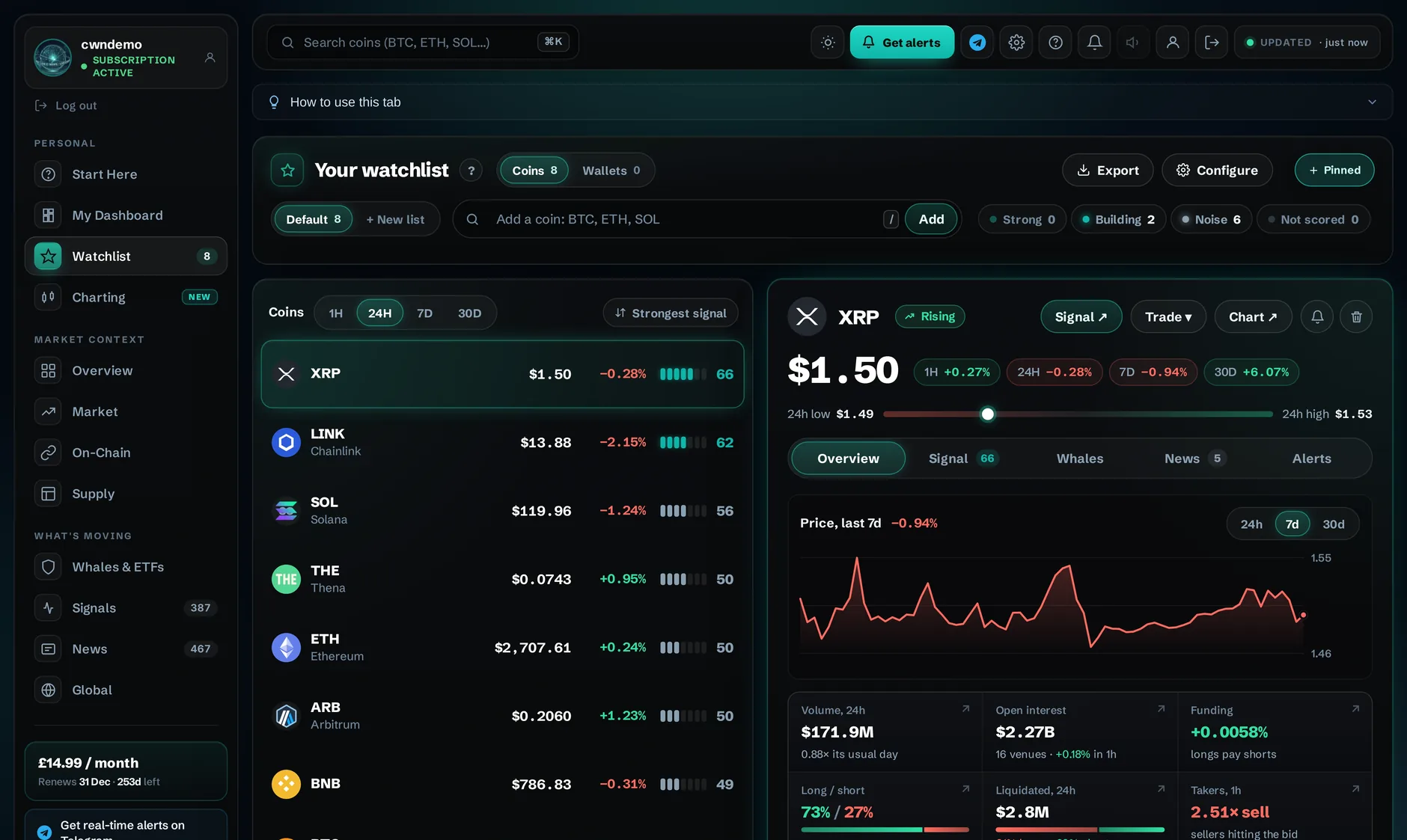Focus the Search coins field
Image resolution: width=1407 pixels, height=840 pixels.
point(423,43)
